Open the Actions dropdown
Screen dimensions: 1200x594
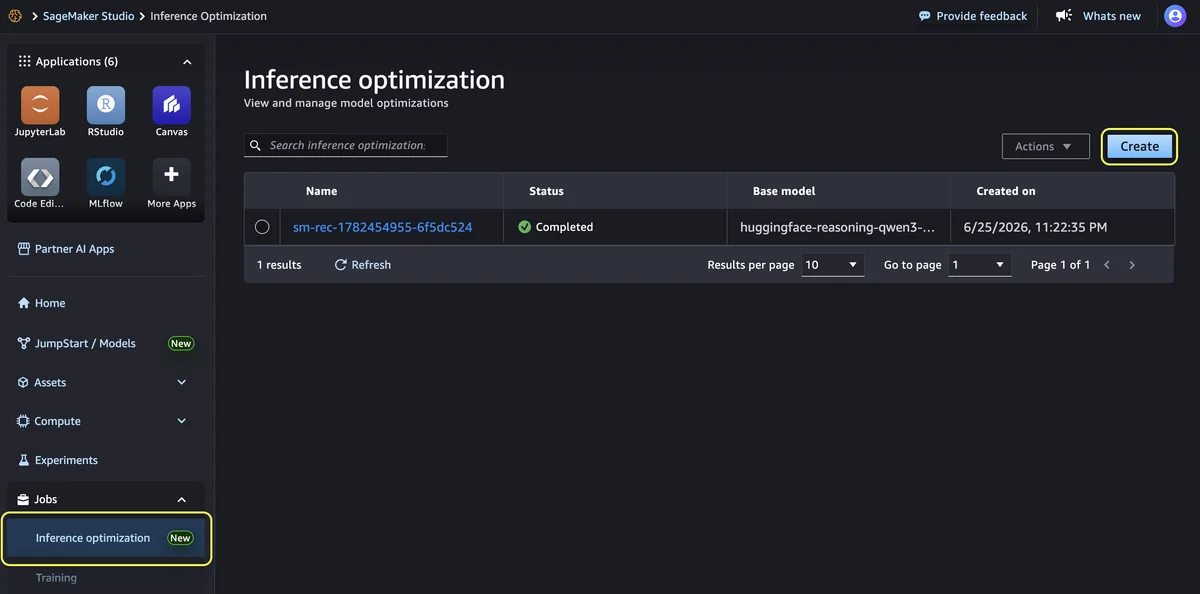tap(1045, 146)
